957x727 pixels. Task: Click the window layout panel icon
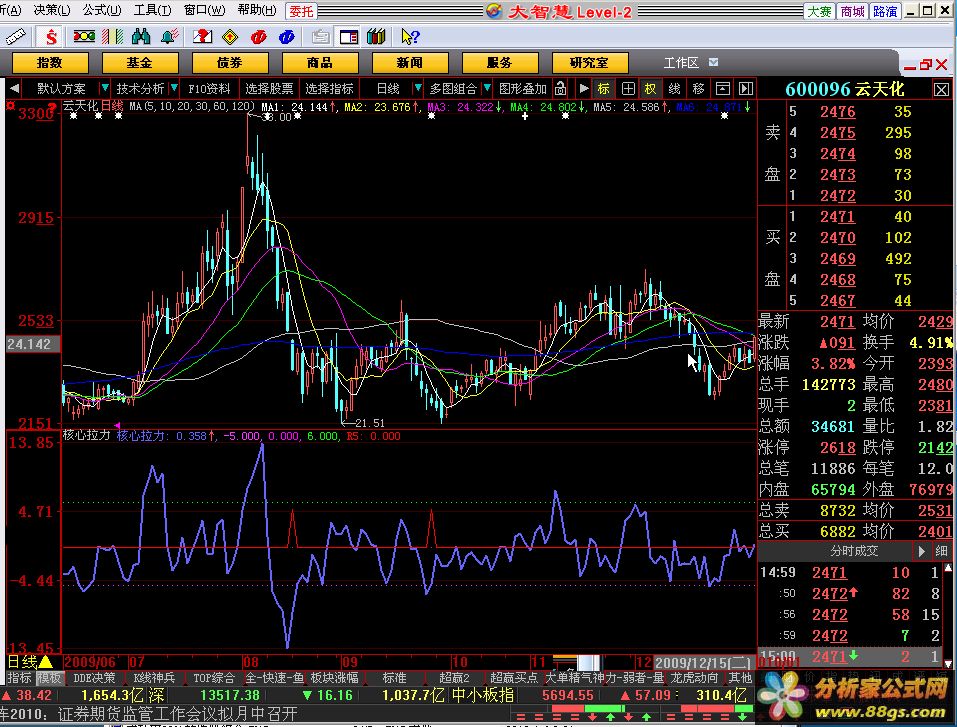click(x=348, y=37)
